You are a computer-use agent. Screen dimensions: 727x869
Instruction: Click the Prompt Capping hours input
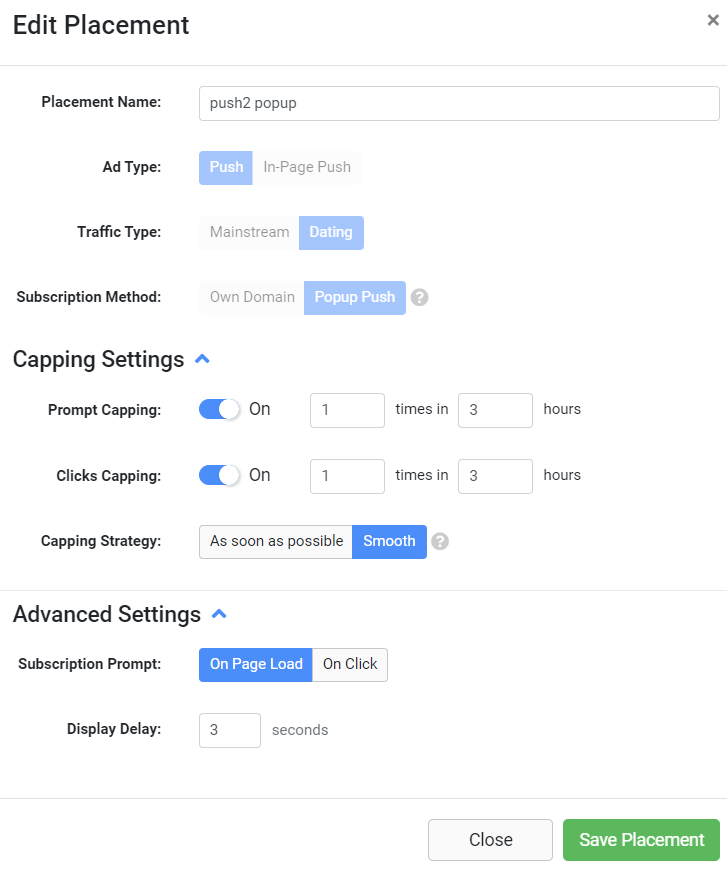(495, 410)
